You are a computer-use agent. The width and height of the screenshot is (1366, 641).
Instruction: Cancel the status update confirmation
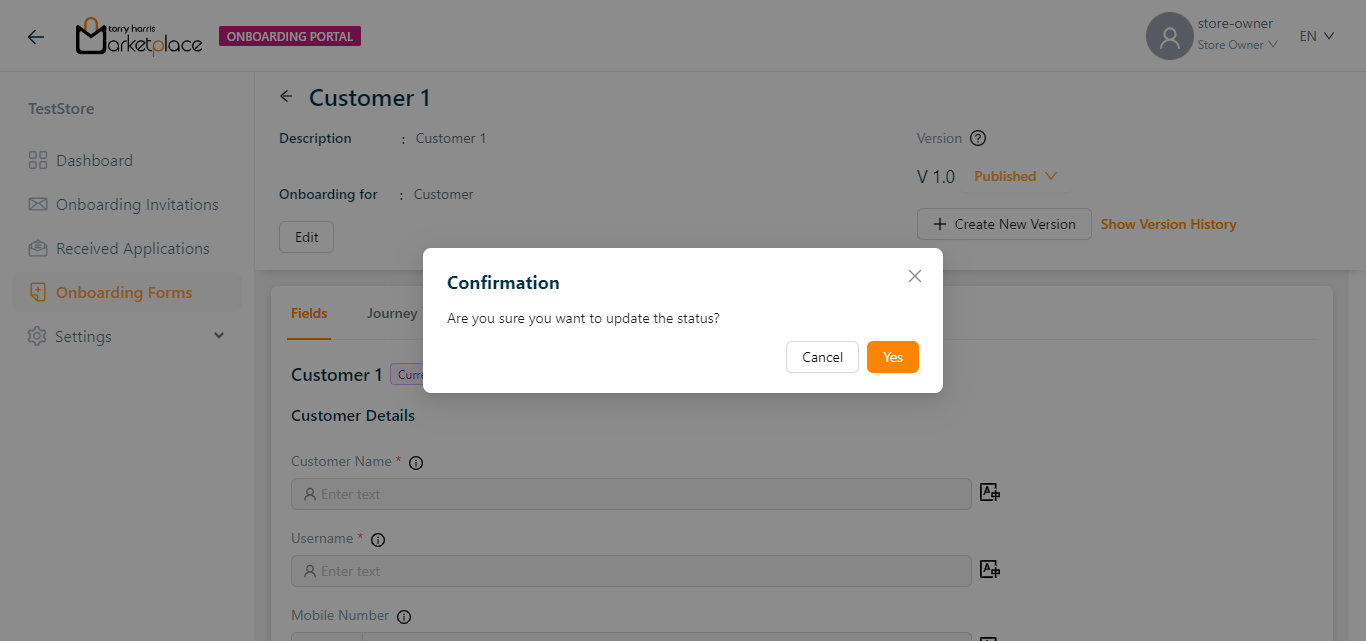click(x=822, y=357)
